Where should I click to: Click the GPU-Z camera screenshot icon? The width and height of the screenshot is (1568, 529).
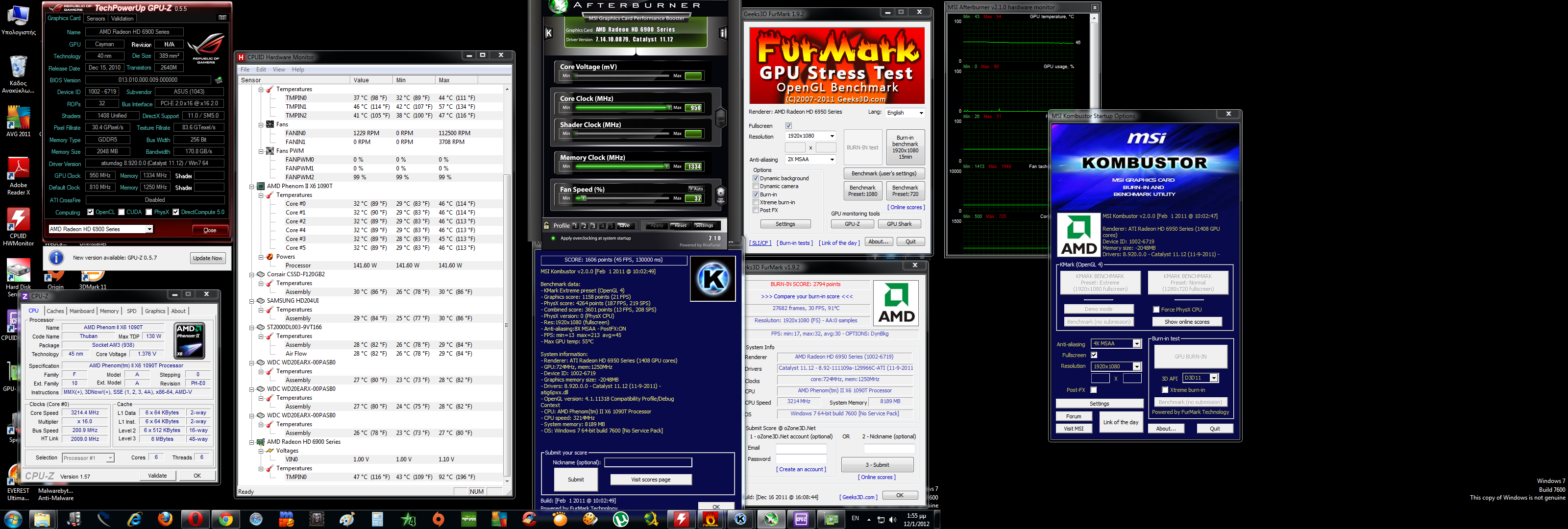coord(222,18)
